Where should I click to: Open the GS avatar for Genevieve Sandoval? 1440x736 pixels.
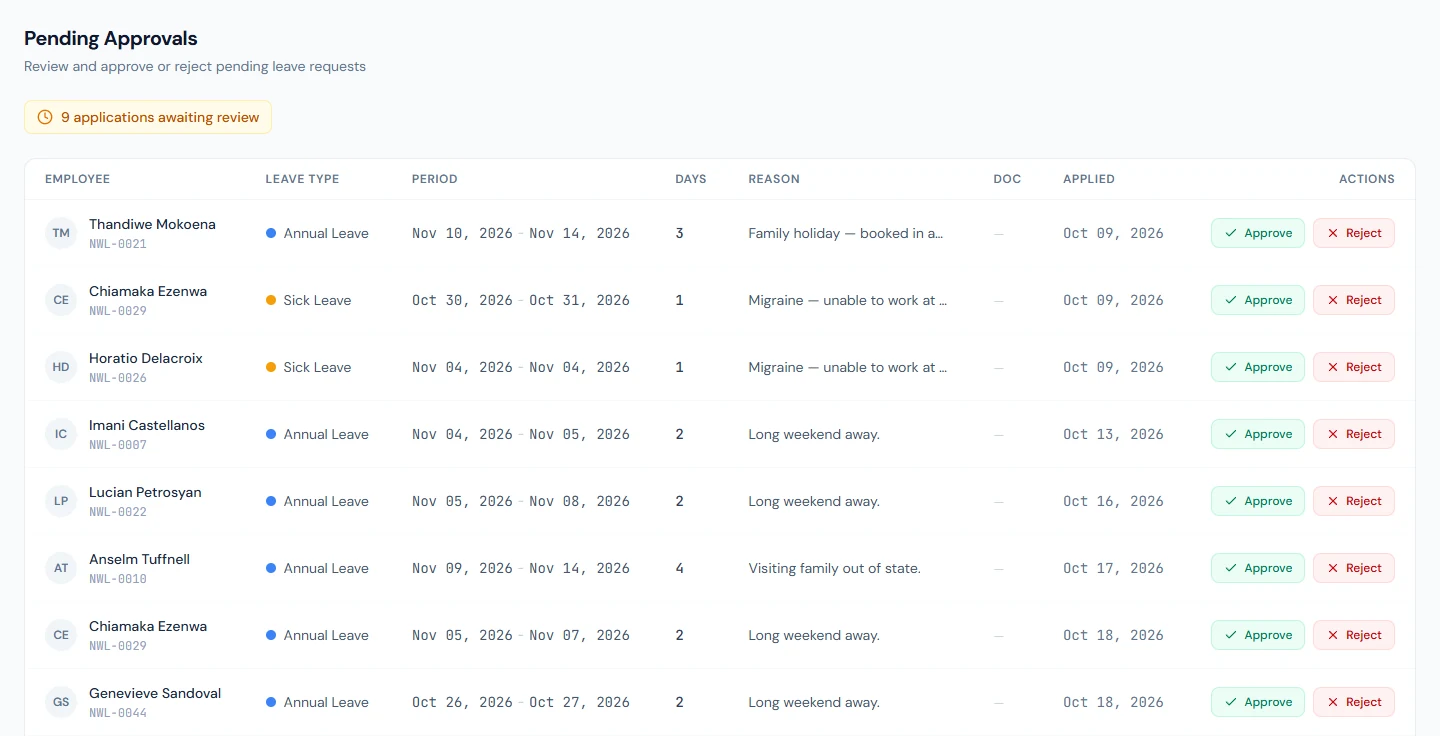61,702
